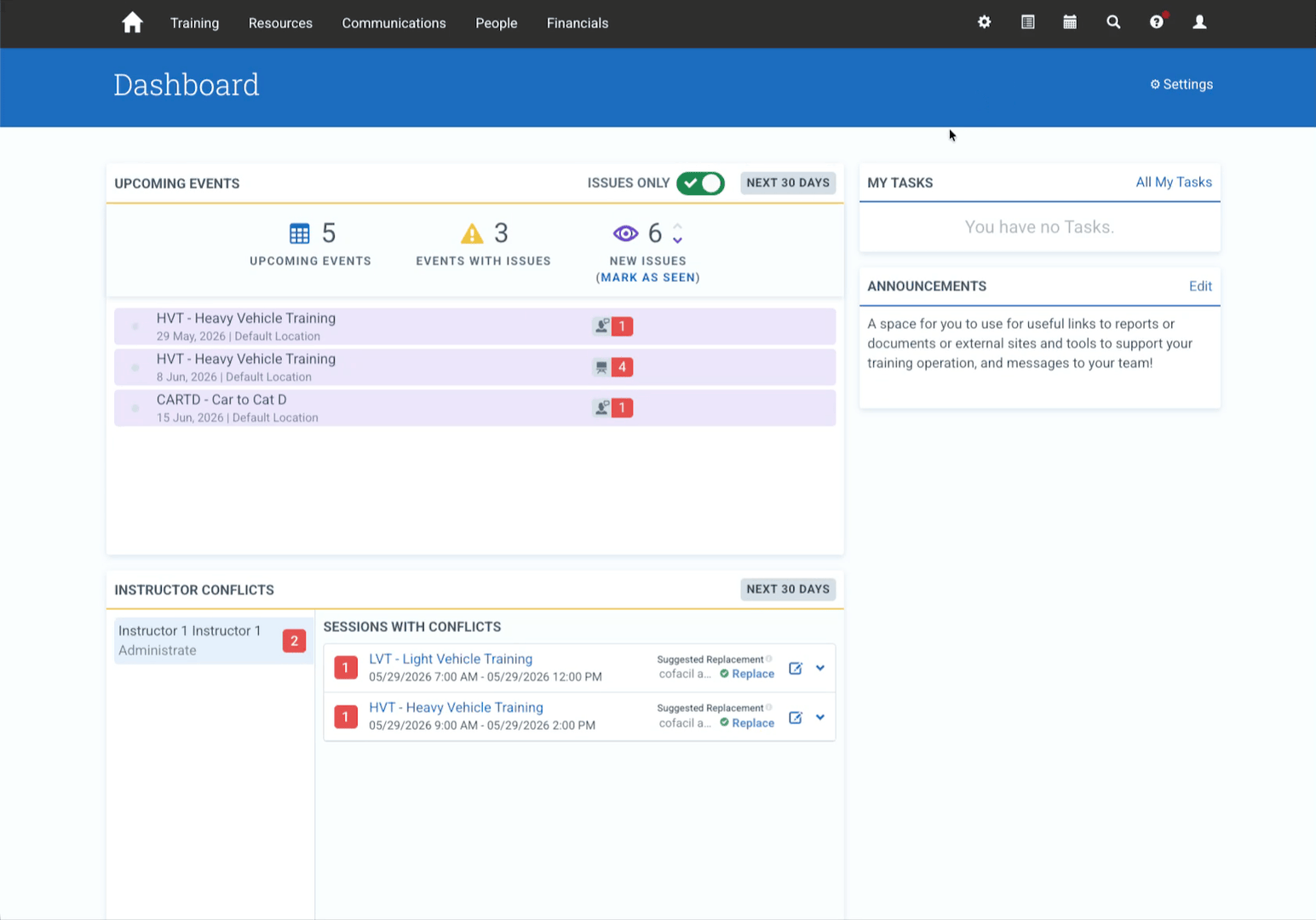Click the Upcoming Events count label
Screen dimensions: 1316x920
(310, 262)
